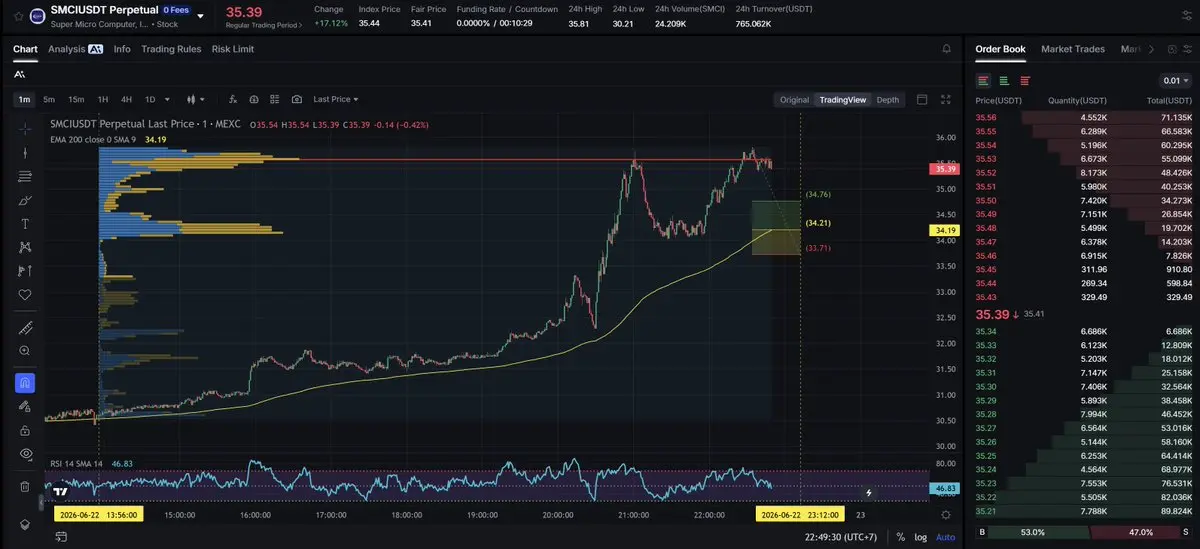This screenshot has width=1200, height=549.
Task: Switch chart to Original view
Action: pyautogui.click(x=794, y=100)
